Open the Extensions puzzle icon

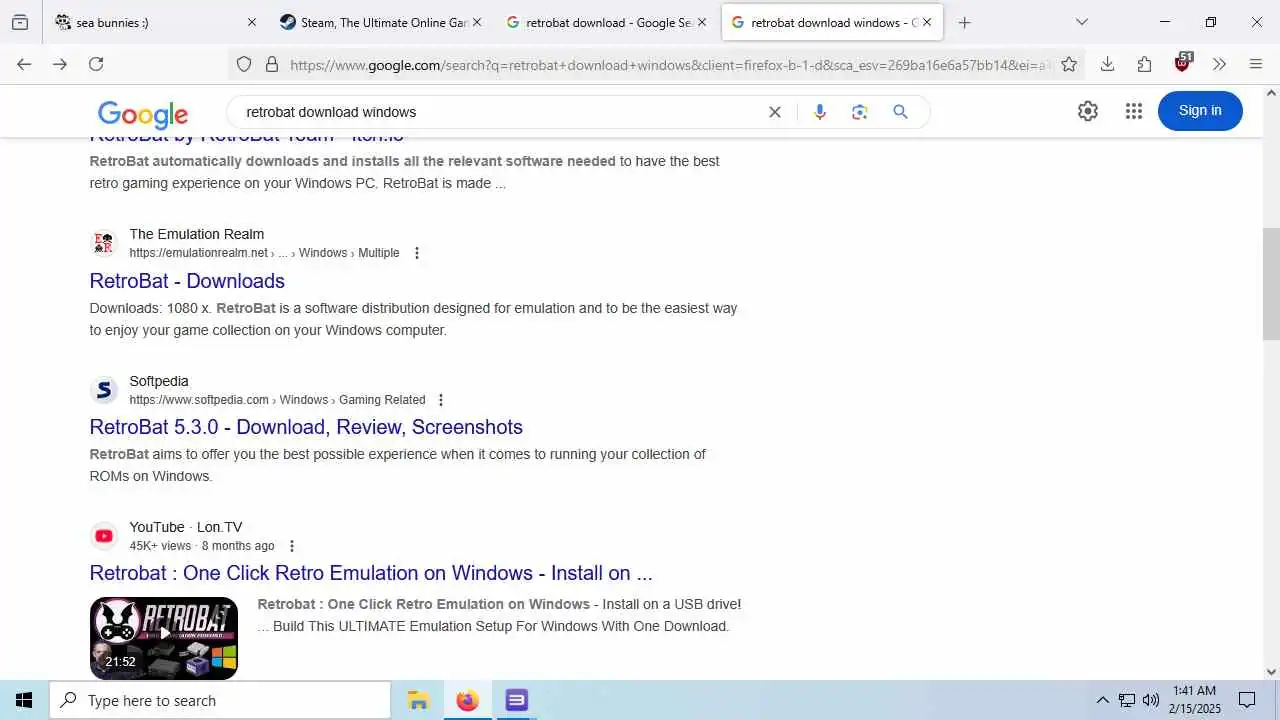click(1145, 64)
